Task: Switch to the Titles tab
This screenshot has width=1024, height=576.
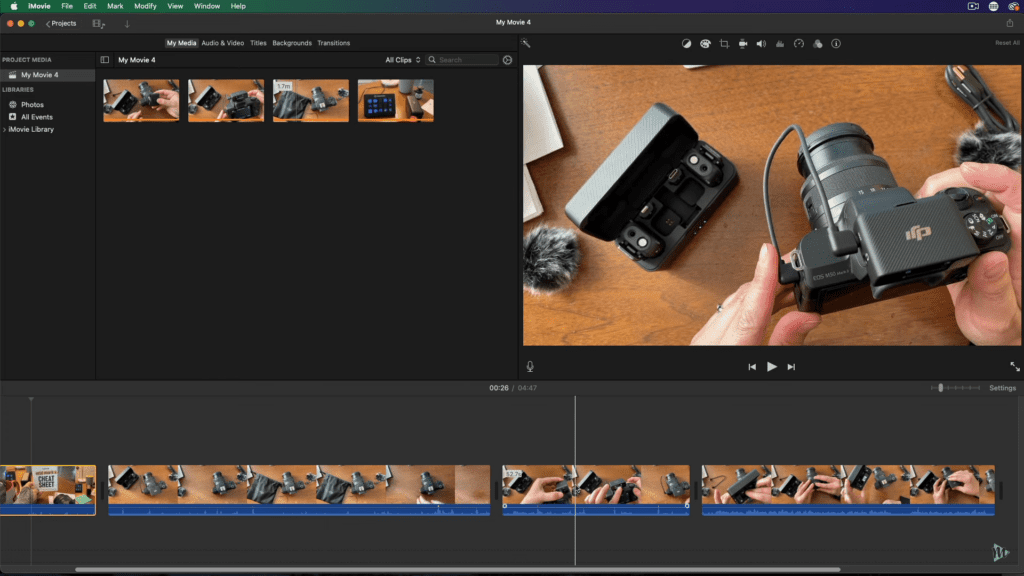Action: [x=258, y=43]
